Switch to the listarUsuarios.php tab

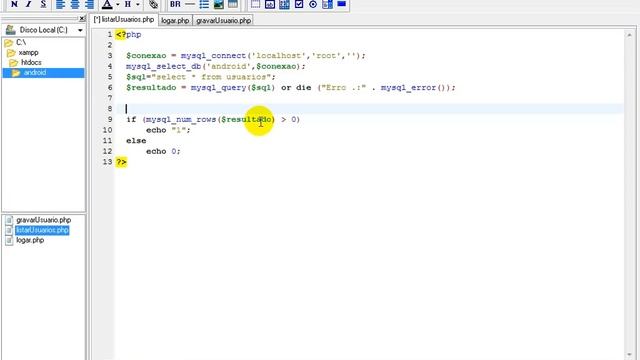click(124, 20)
